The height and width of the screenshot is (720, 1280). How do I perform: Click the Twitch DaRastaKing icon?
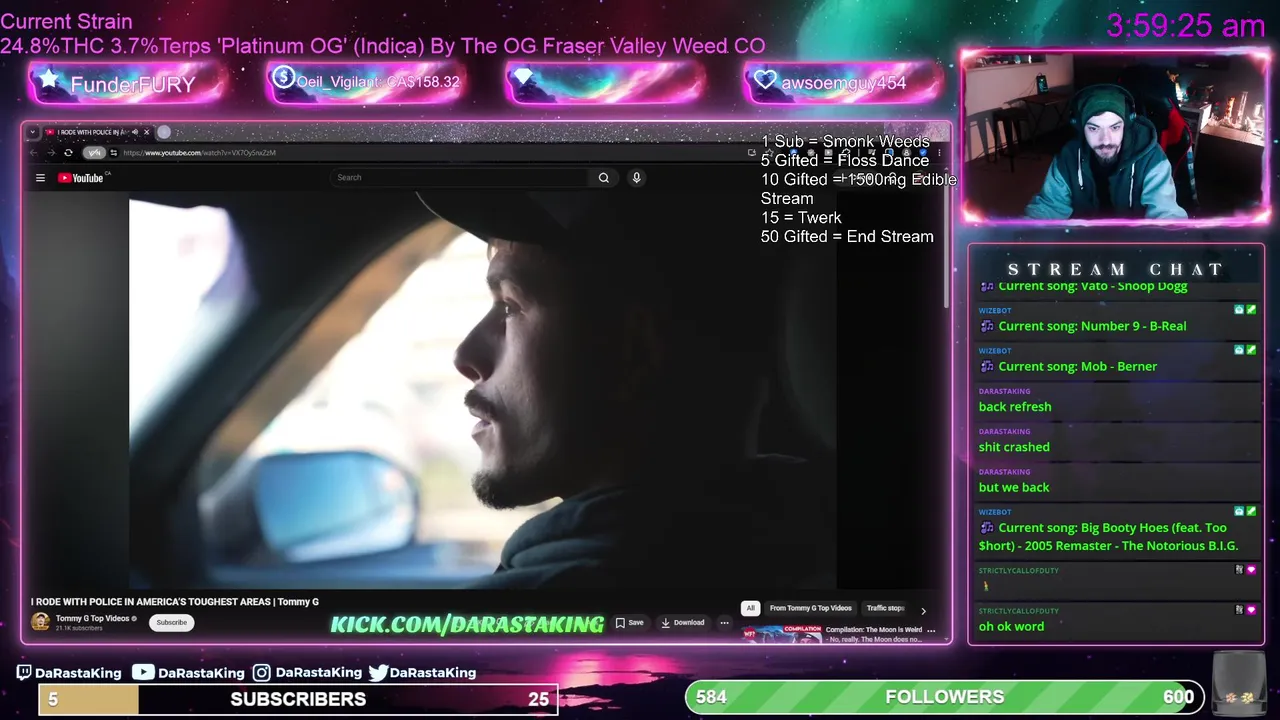coord(25,673)
